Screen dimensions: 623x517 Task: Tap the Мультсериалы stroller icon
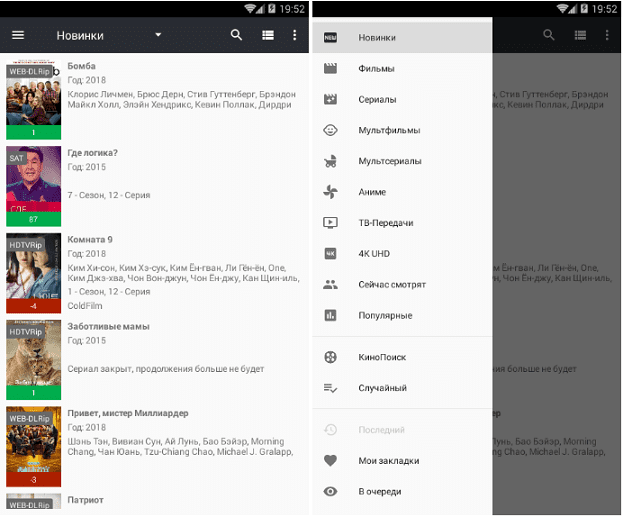331,161
